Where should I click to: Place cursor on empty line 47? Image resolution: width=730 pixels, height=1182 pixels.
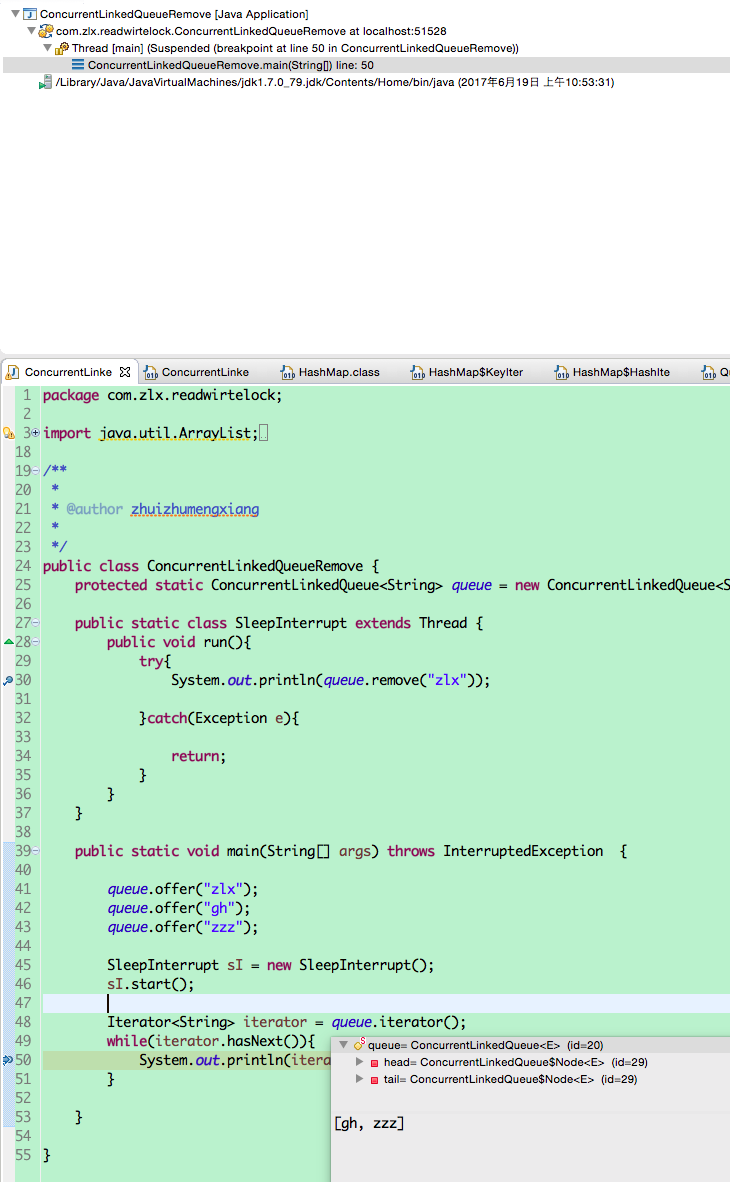[x=386, y=1003]
